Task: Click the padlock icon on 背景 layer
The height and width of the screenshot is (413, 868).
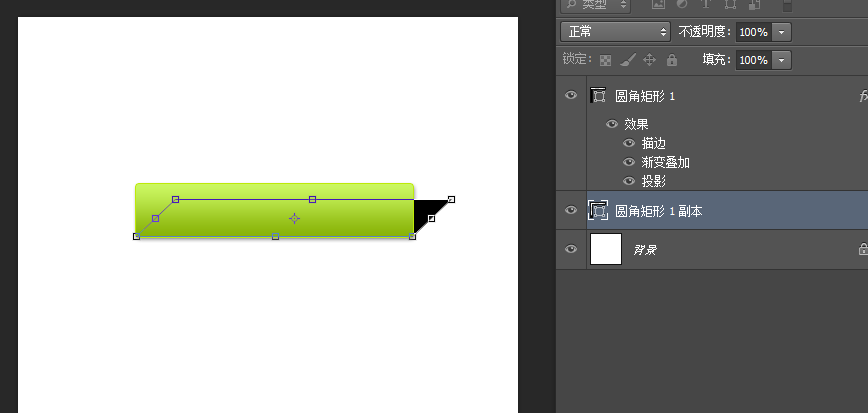Action: (862, 249)
